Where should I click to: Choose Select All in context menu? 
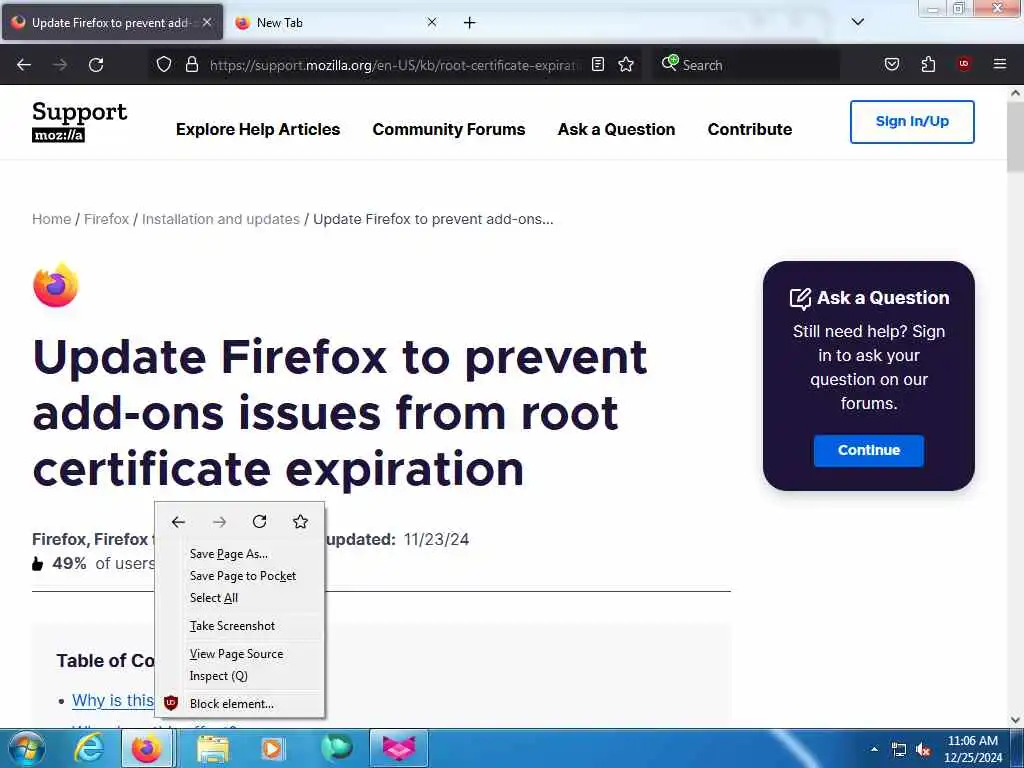click(x=240, y=598)
